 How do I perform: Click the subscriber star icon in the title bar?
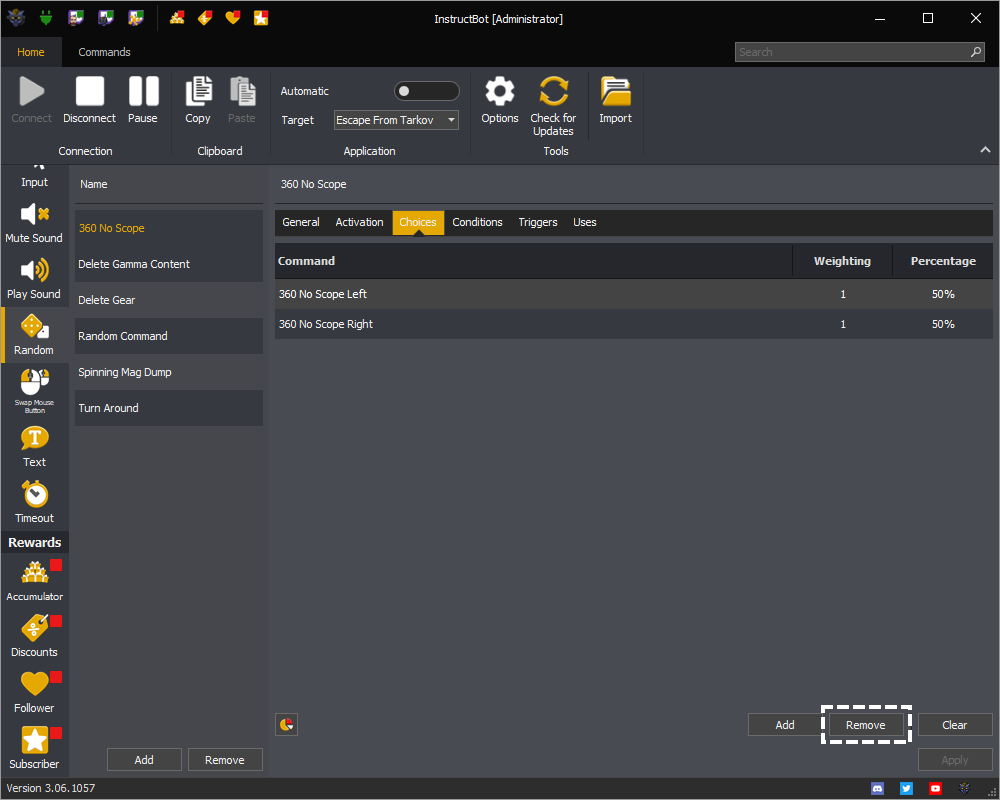coord(261,18)
